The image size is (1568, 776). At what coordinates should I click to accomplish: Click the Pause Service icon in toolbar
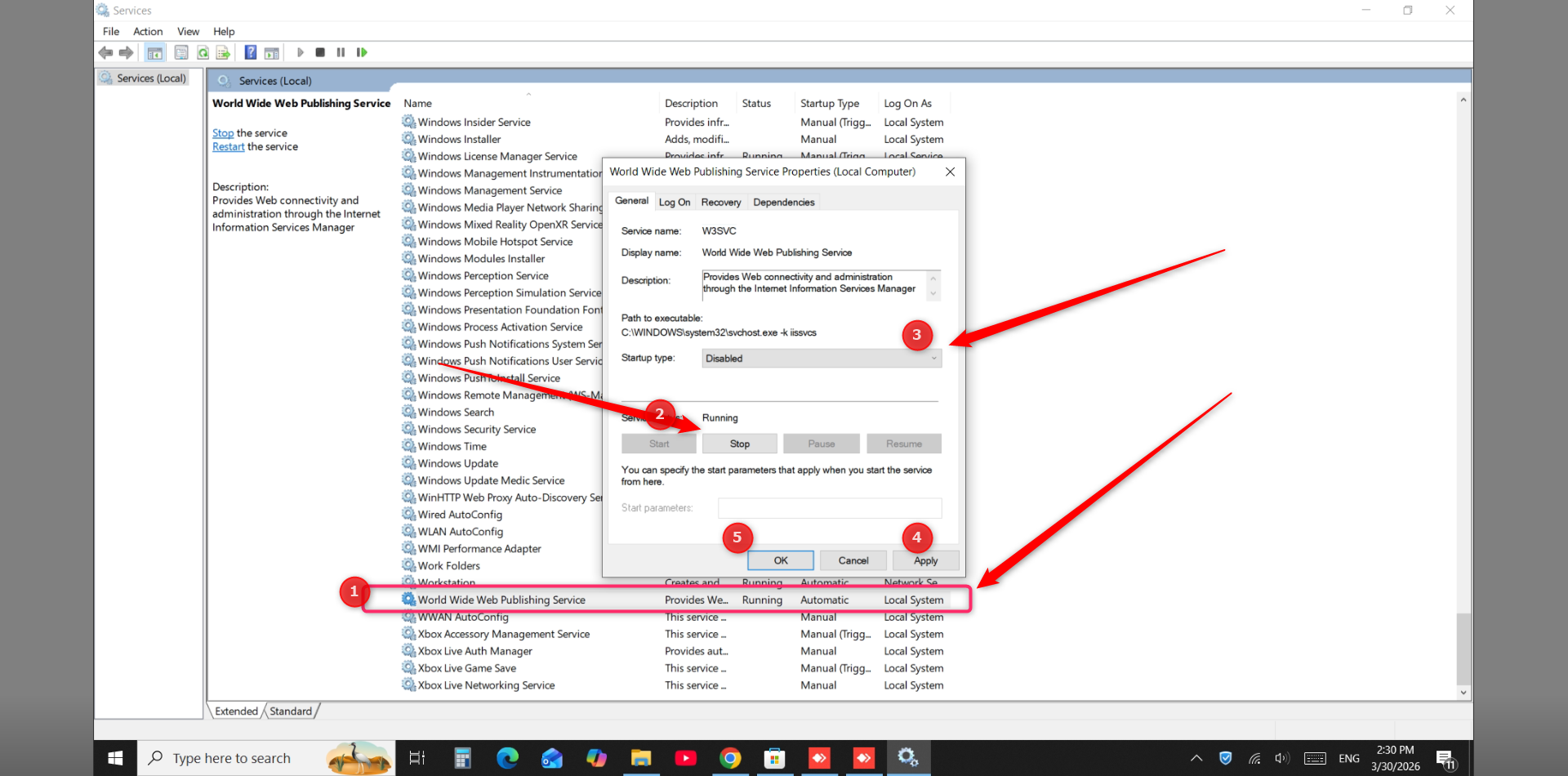(341, 53)
